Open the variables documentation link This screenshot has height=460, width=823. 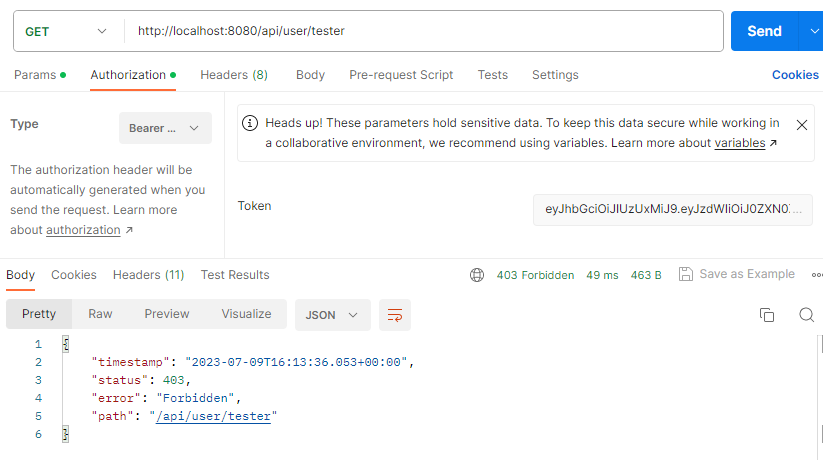point(740,143)
